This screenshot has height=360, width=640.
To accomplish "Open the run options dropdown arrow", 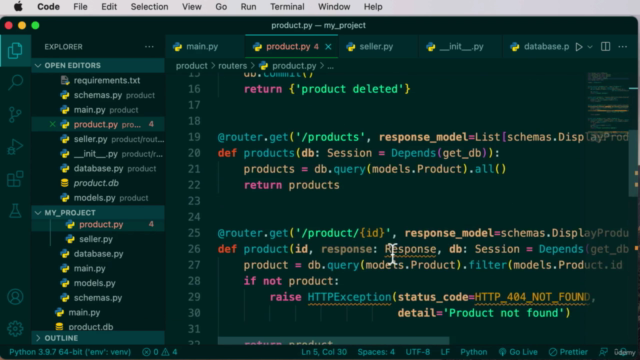I will tap(590, 47).
